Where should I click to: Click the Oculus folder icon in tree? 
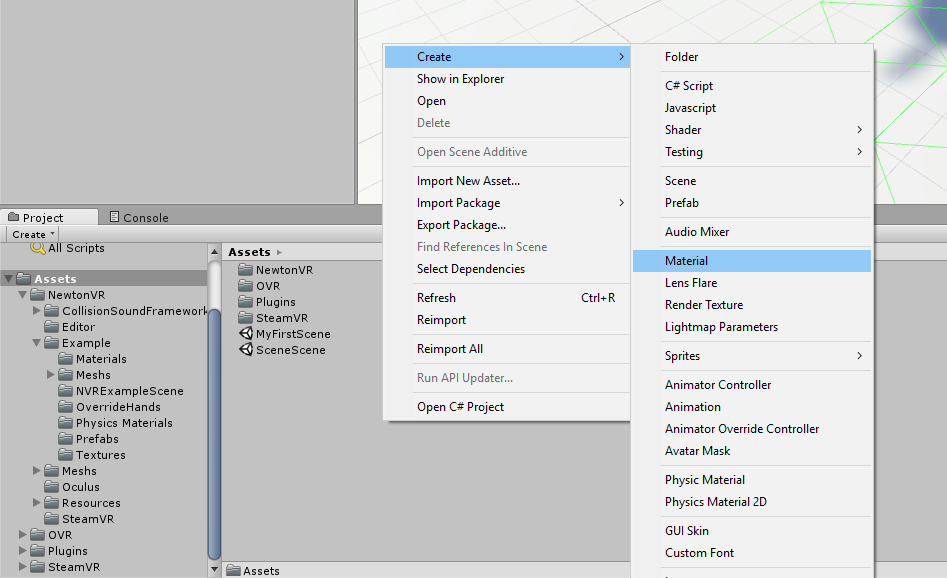[x=51, y=486]
